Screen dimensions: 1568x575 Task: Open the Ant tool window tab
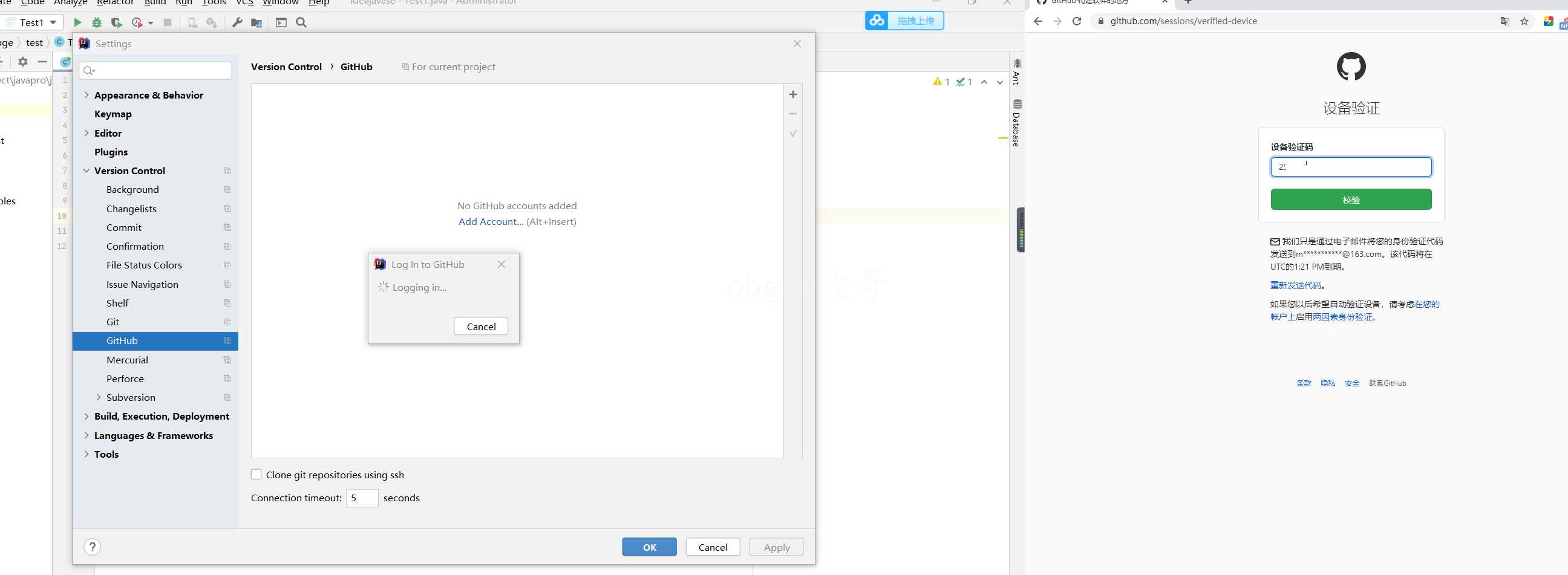pos(1016,72)
